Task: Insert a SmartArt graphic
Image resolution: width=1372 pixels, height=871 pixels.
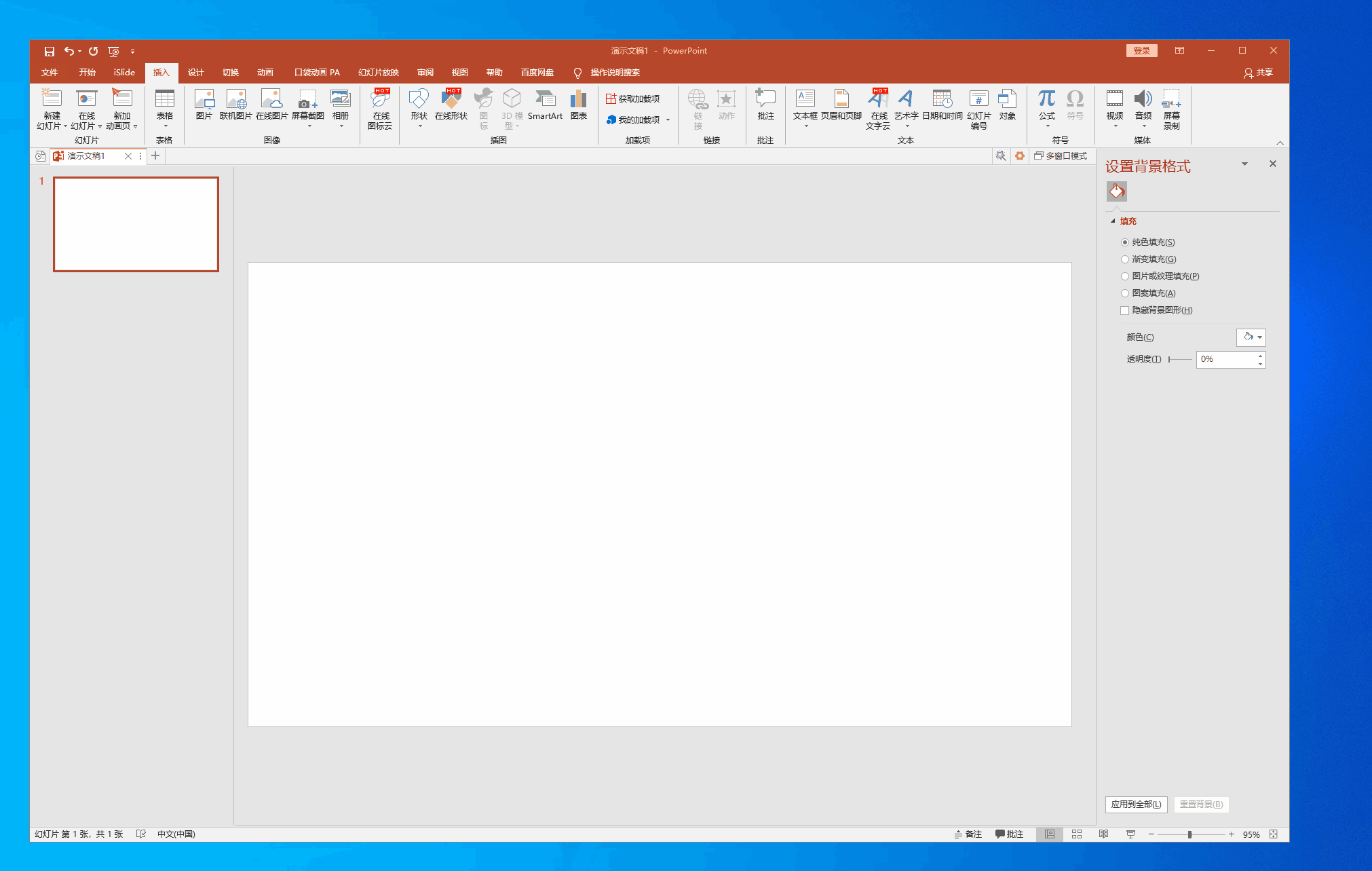Action: [x=545, y=105]
